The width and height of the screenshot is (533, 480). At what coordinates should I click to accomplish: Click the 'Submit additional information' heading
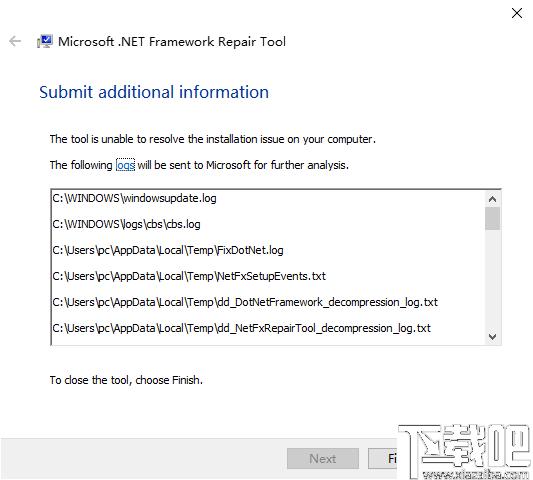coord(154,92)
